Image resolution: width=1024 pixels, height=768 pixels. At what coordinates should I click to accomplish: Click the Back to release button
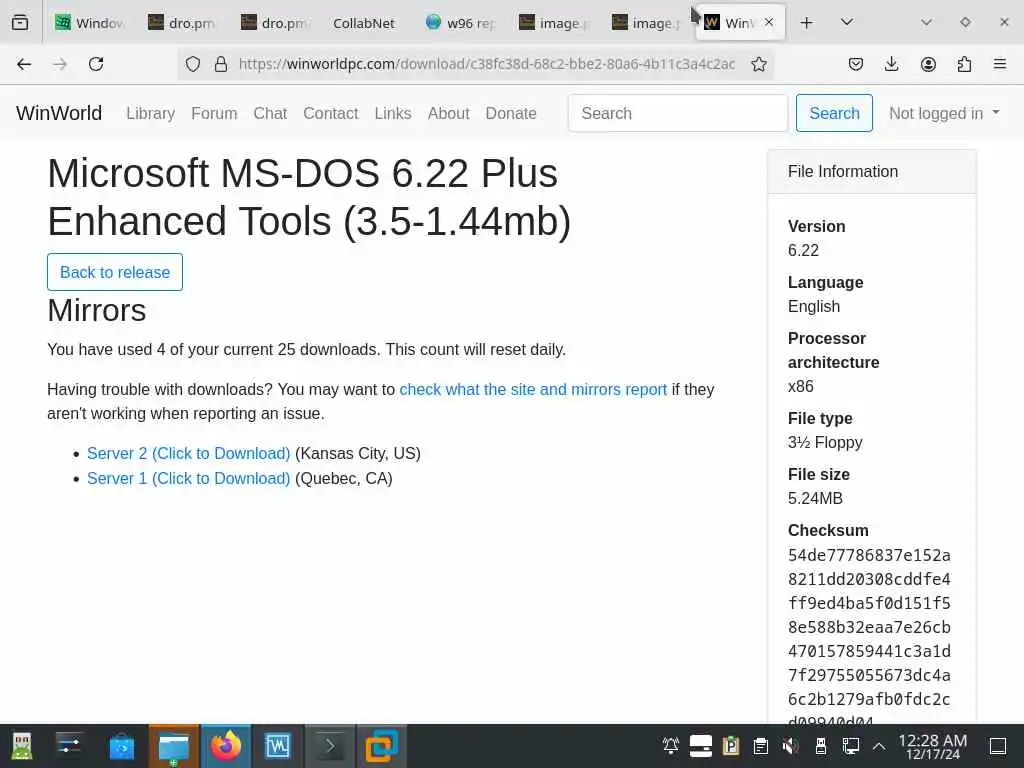click(x=115, y=272)
